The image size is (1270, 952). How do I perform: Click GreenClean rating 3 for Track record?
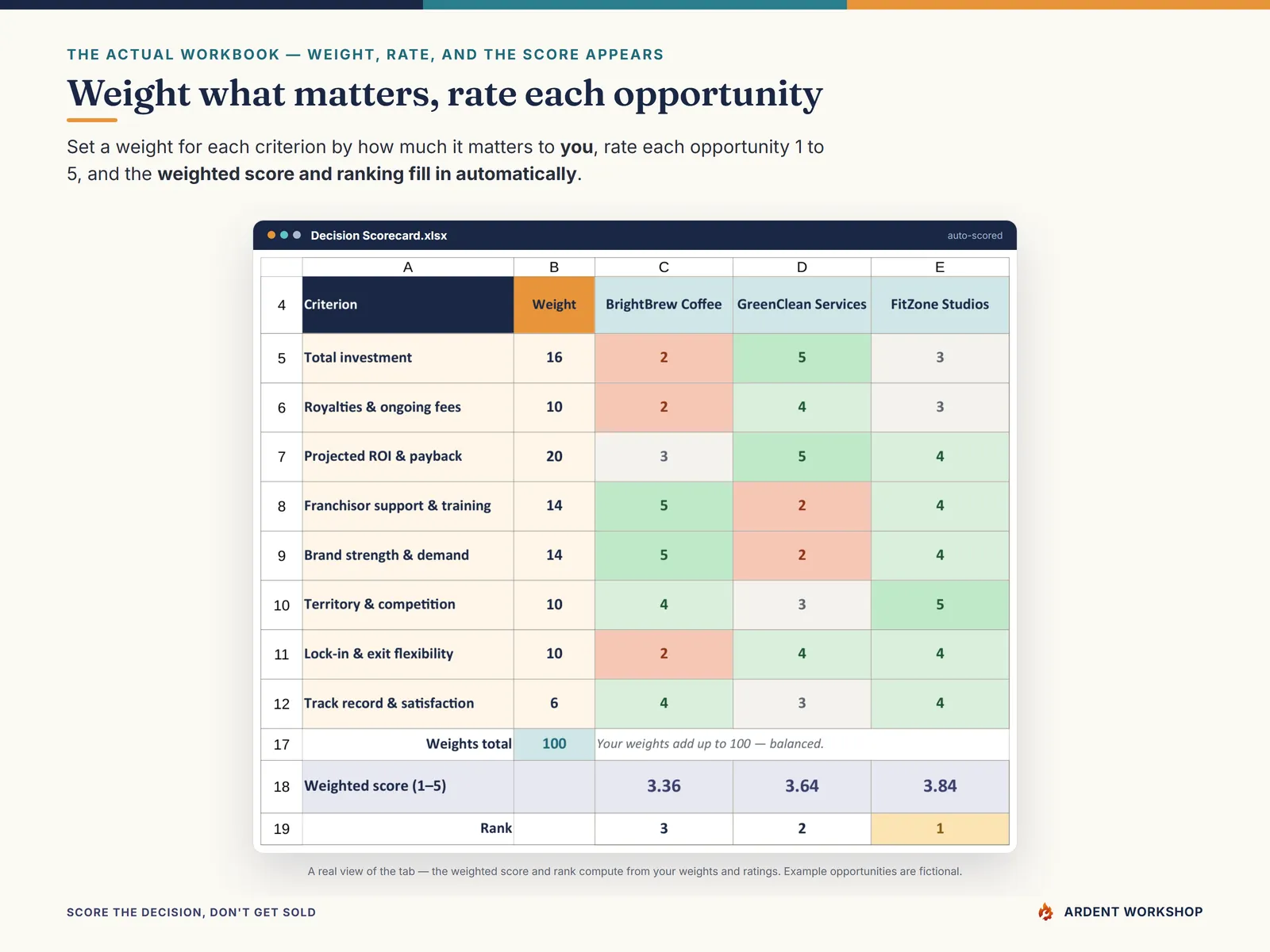[802, 703]
